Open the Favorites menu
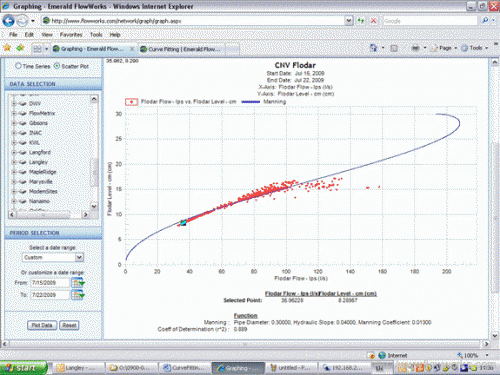500x375 pixels. (71, 35)
